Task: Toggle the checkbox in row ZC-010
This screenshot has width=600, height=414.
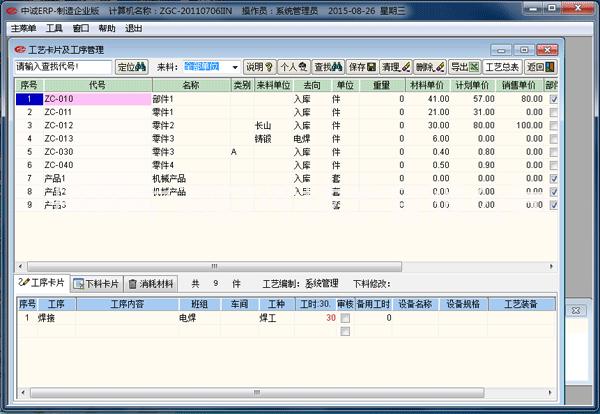Action: (553, 99)
